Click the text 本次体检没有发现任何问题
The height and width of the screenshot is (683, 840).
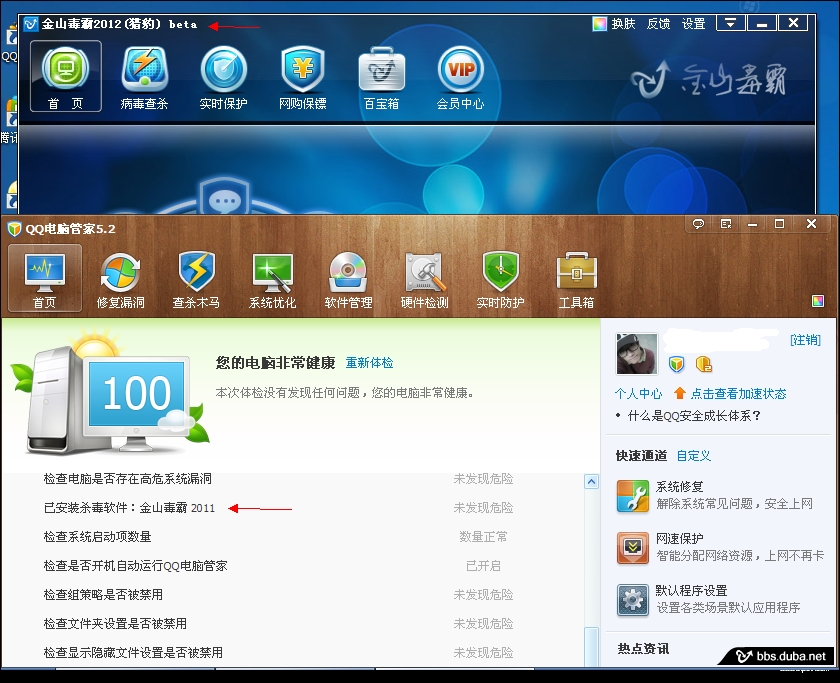[x=288, y=393]
